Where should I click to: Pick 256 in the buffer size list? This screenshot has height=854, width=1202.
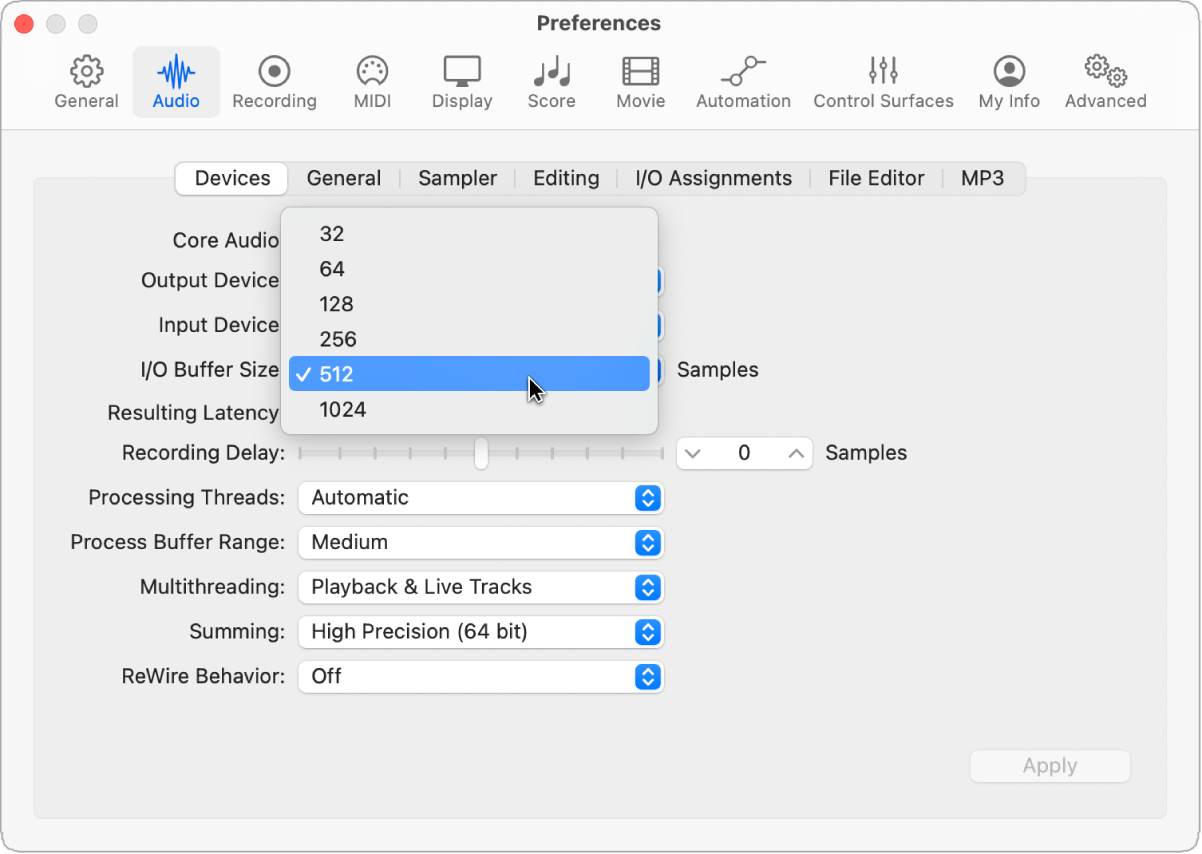tap(469, 339)
